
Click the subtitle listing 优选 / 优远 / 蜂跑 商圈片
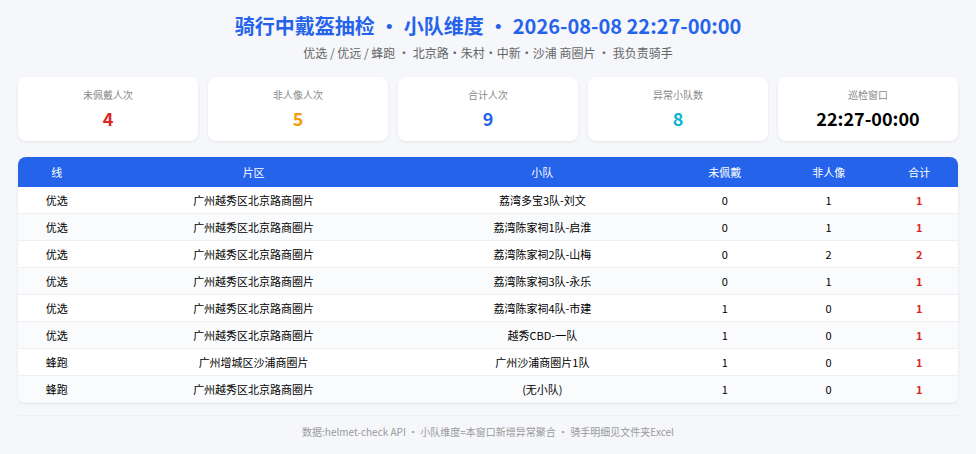click(488, 54)
